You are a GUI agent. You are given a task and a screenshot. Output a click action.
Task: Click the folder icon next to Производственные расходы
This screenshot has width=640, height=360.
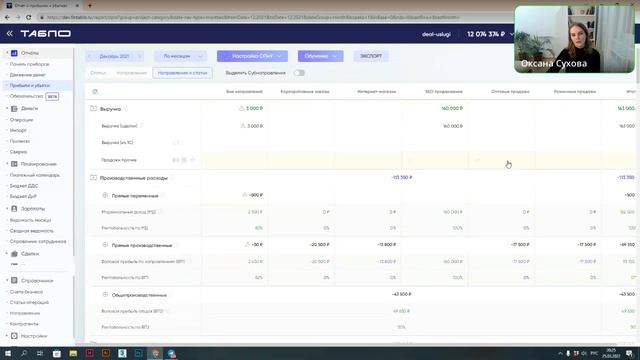(93, 178)
